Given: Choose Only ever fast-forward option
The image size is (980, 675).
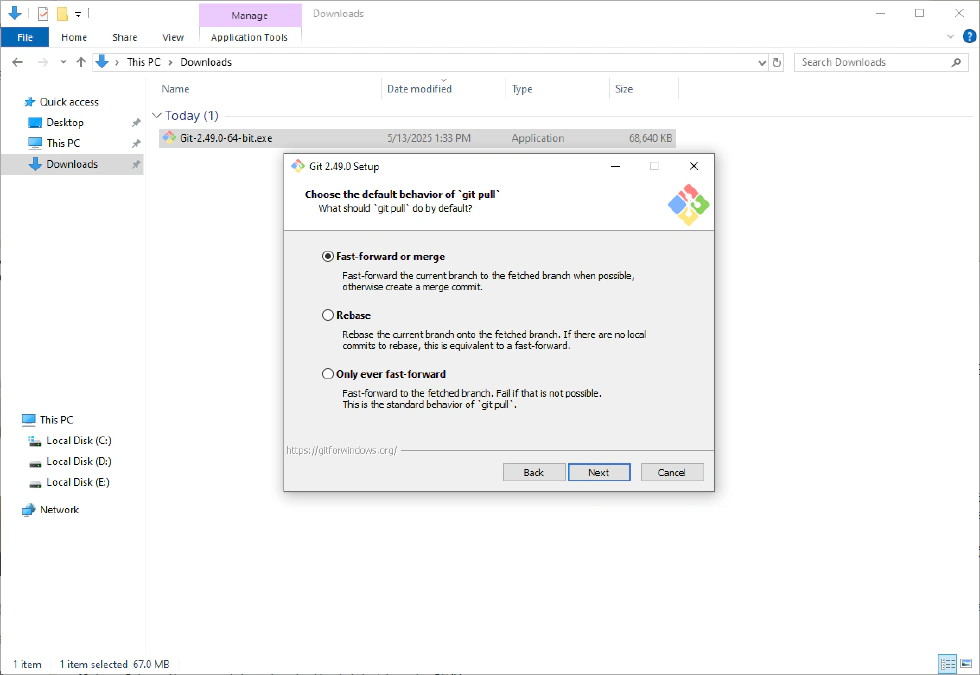Looking at the screenshot, I should [328, 374].
